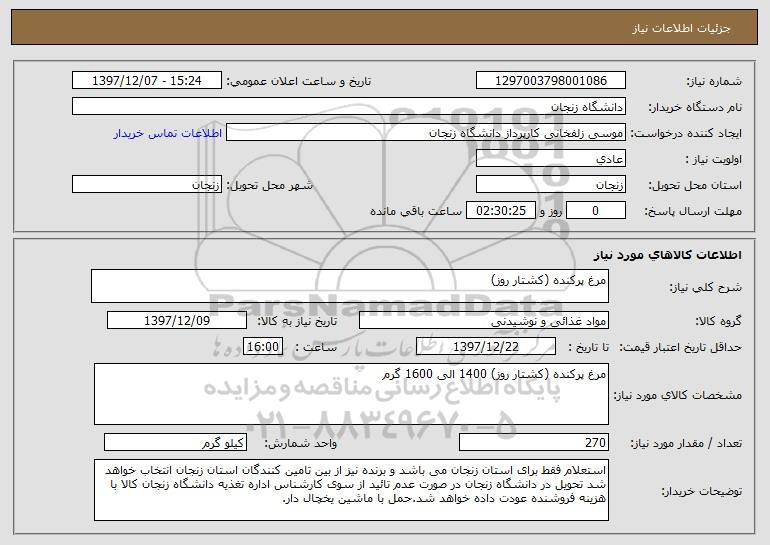Click the remaining time field 02:30:25
Viewport: 770px width, 545px height.
500,211
